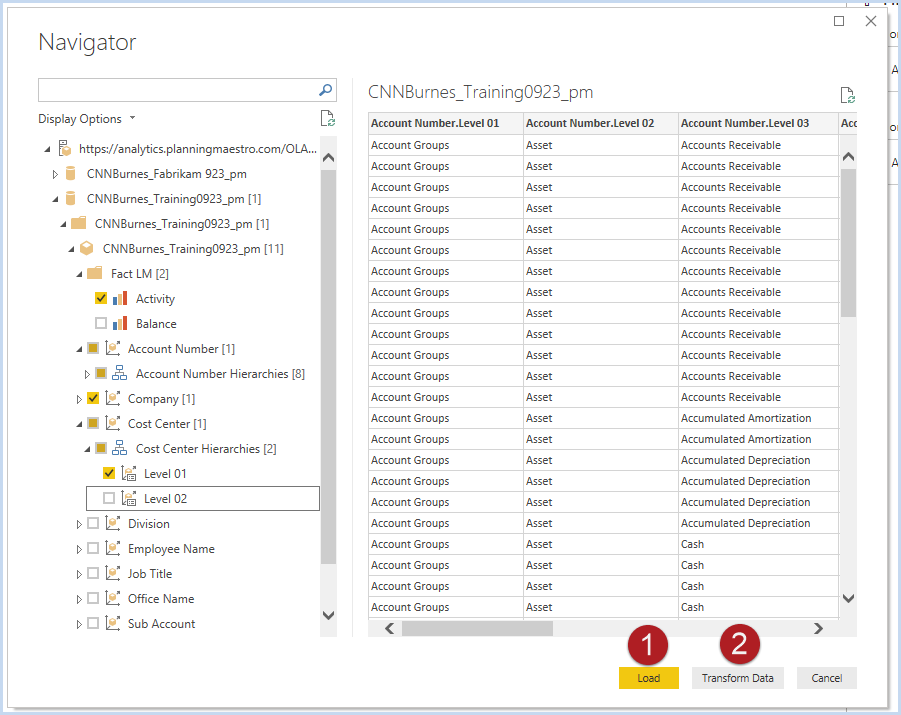The height and width of the screenshot is (715, 901).
Task: Click the Load button
Action: [x=649, y=678]
